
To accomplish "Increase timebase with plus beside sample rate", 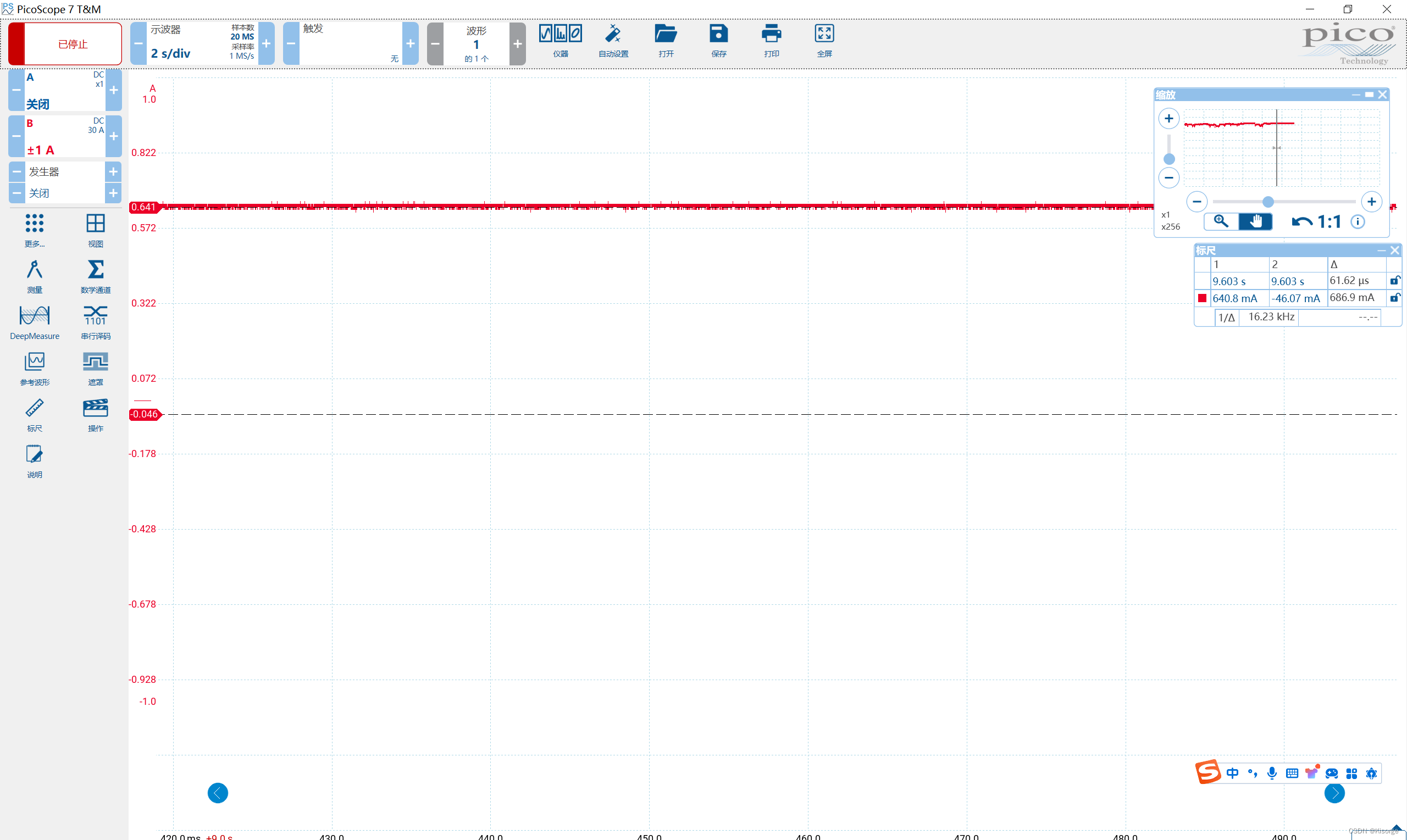I will tap(266, 43).
